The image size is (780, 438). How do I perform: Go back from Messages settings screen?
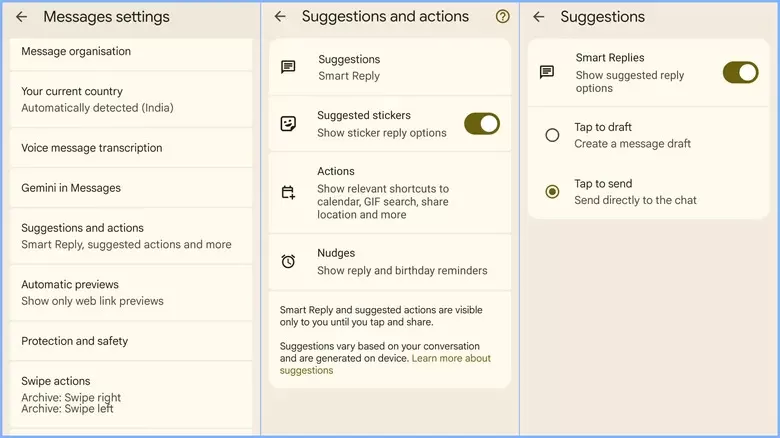coord(21,17)
